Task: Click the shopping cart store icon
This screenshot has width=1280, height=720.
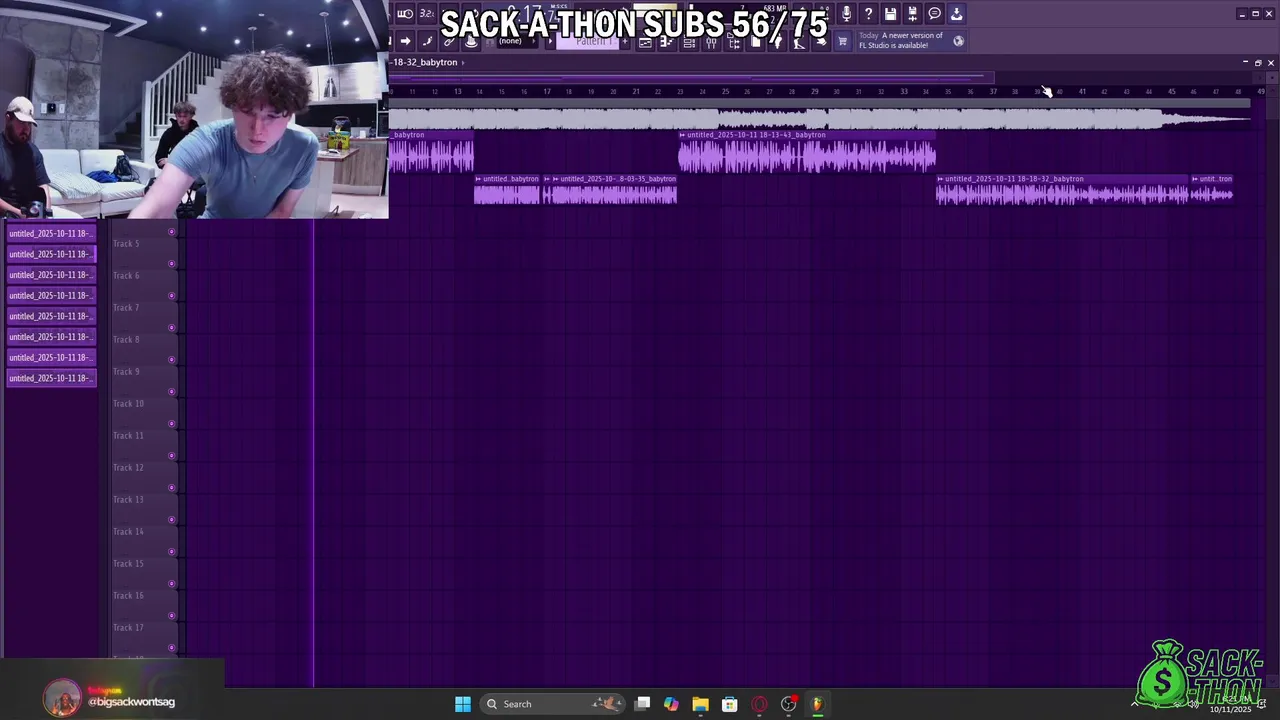Action: pos(842,41)
